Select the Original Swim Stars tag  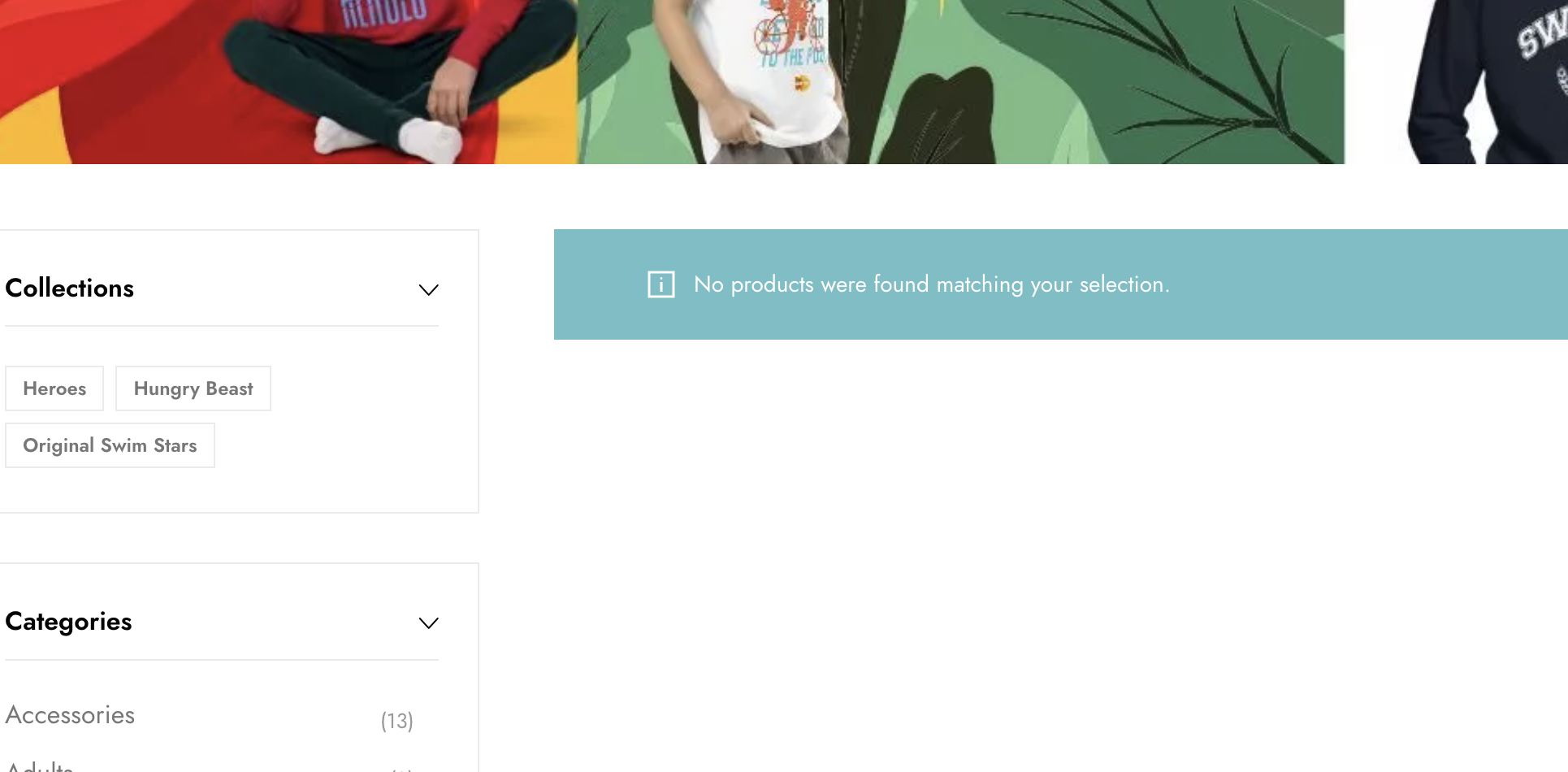tap(110, 445)
